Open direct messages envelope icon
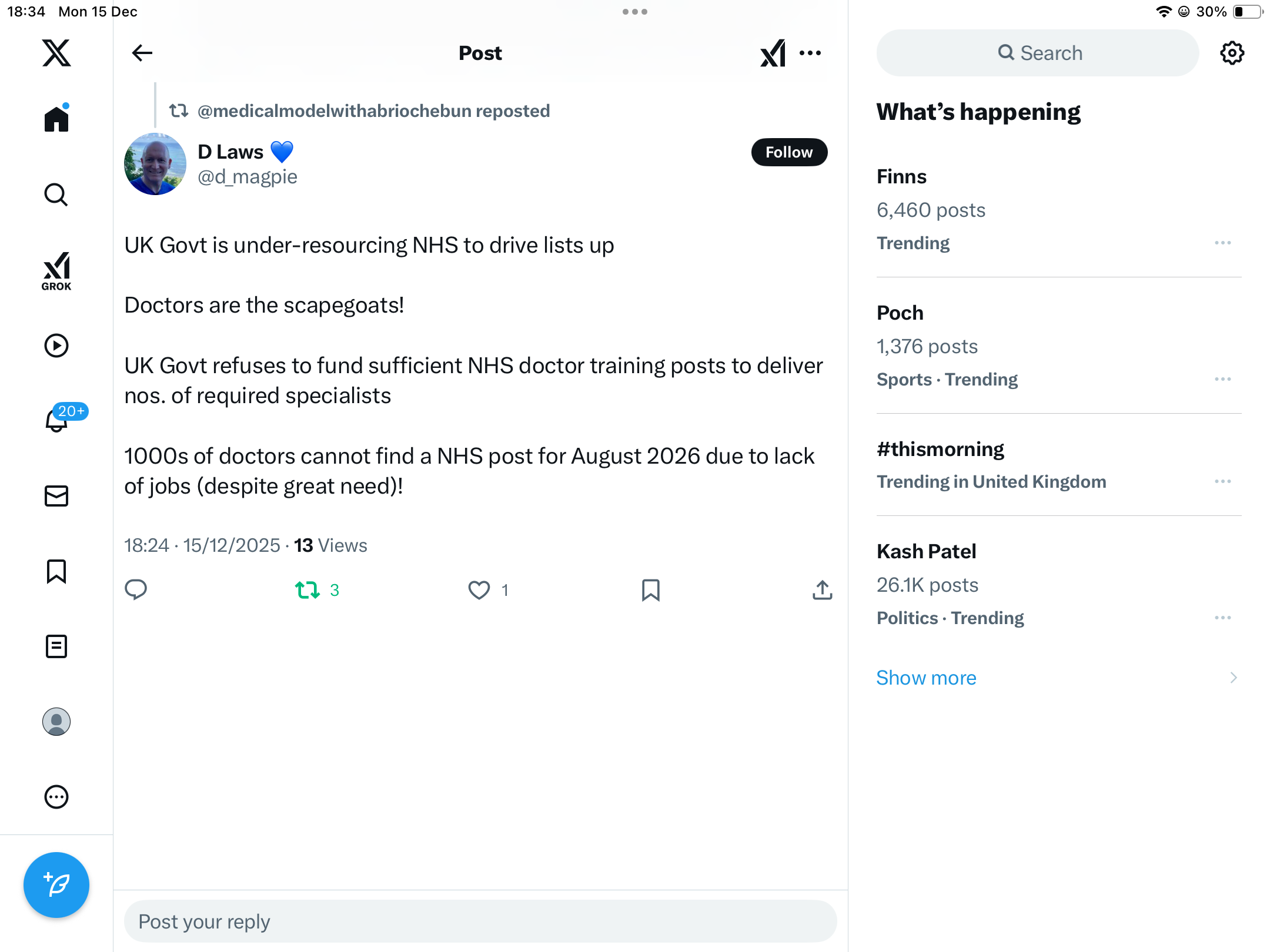 pyautogui.click(x=56, y=496)
